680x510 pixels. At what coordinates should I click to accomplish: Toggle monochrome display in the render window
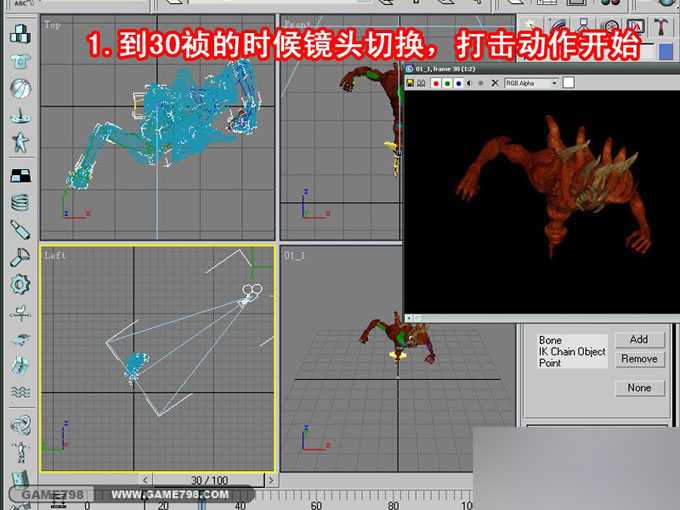[481, 83]
